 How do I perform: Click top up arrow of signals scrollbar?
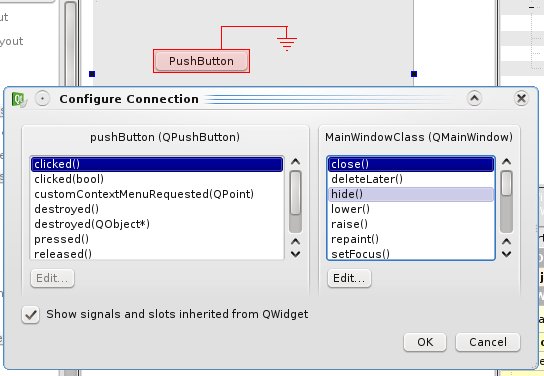(x=295, y=162)
